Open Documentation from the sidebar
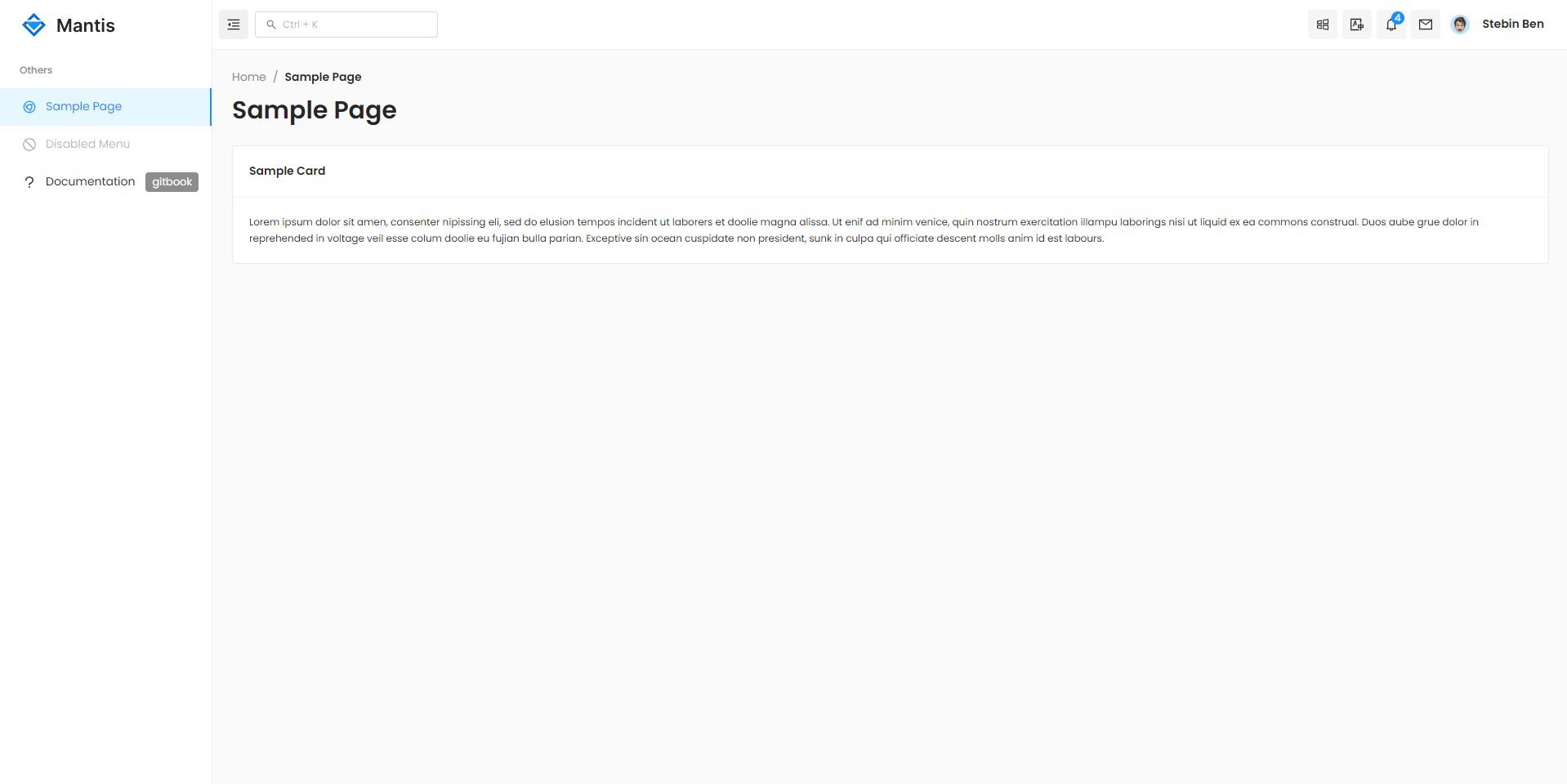Image resolution: width=1567 pixels, height=784 pixels. point(90,181)
